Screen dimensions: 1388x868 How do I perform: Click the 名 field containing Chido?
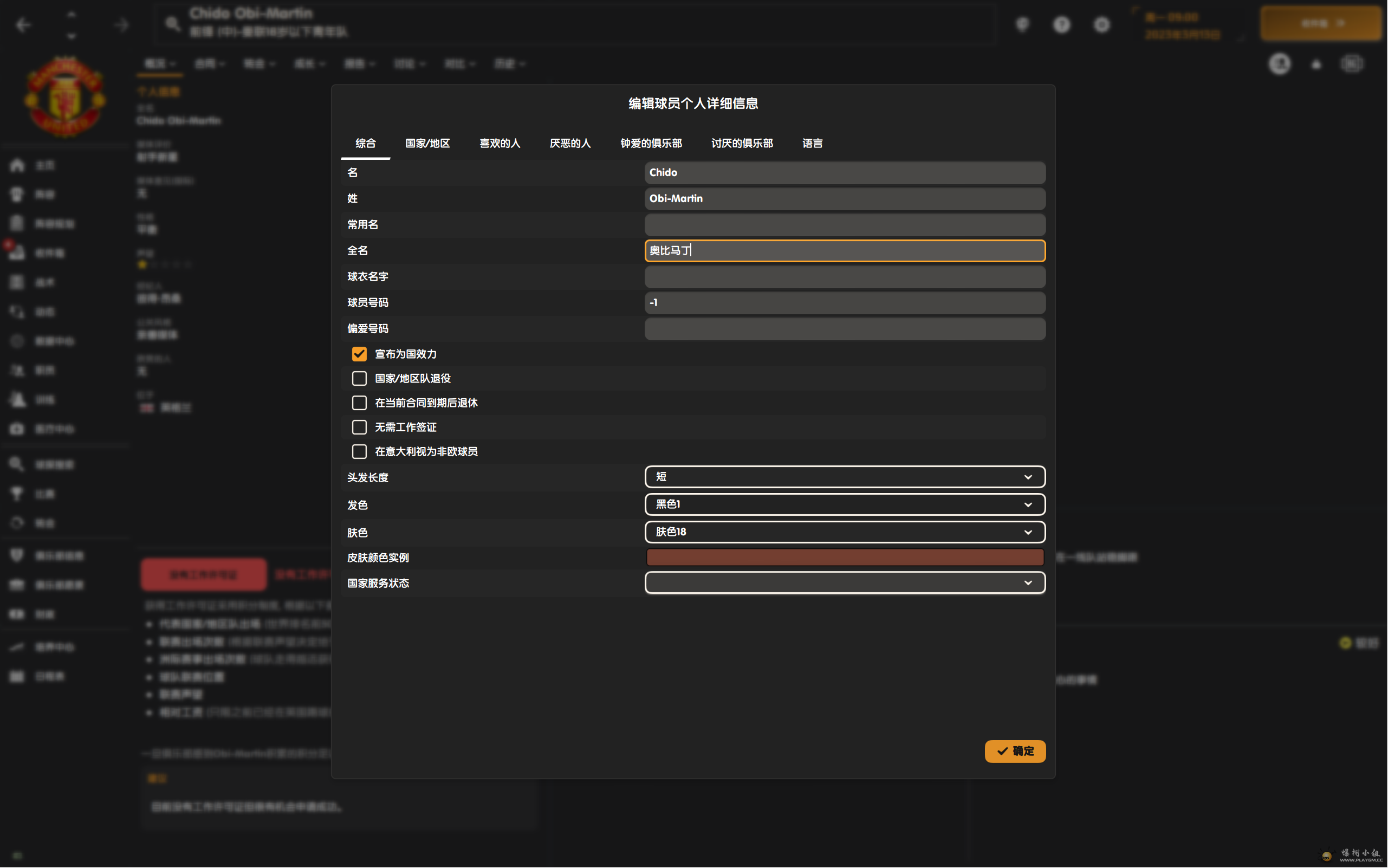845,173
